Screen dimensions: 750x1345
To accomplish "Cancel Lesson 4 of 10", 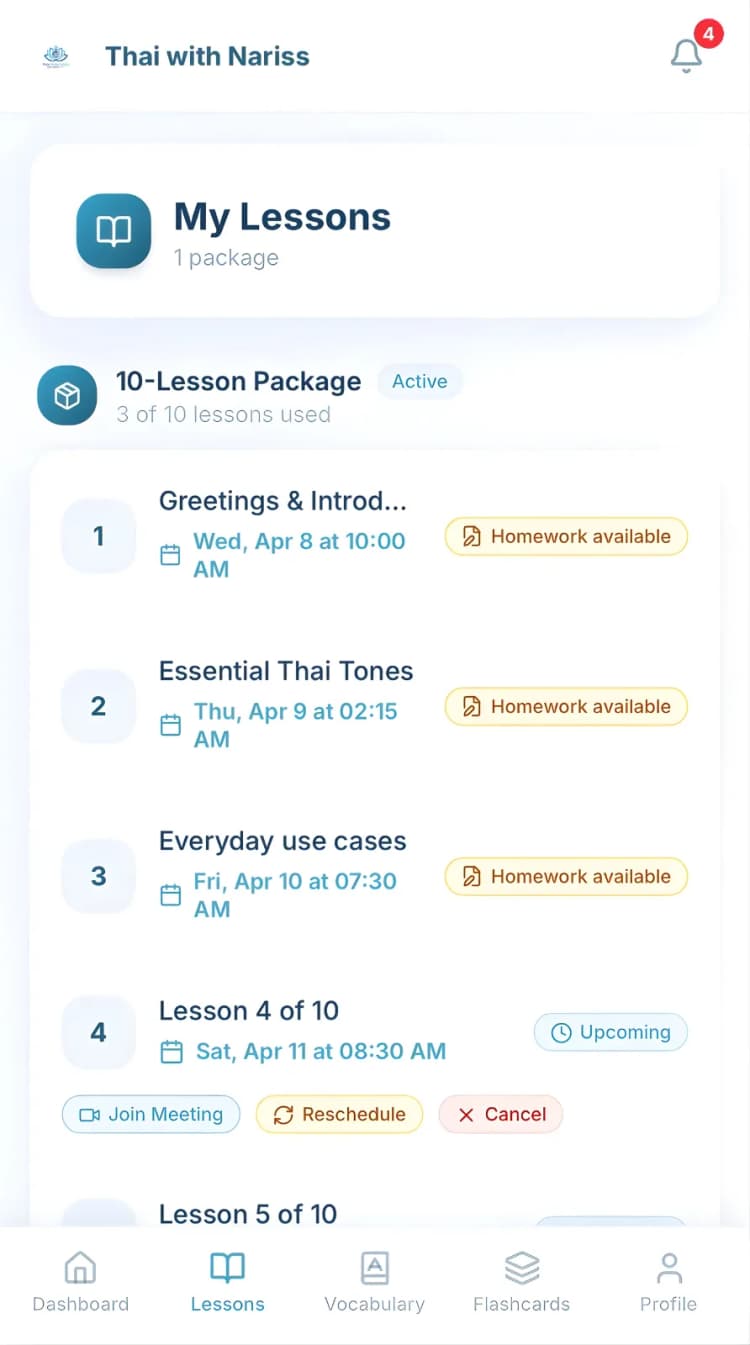I will 500,1114.
